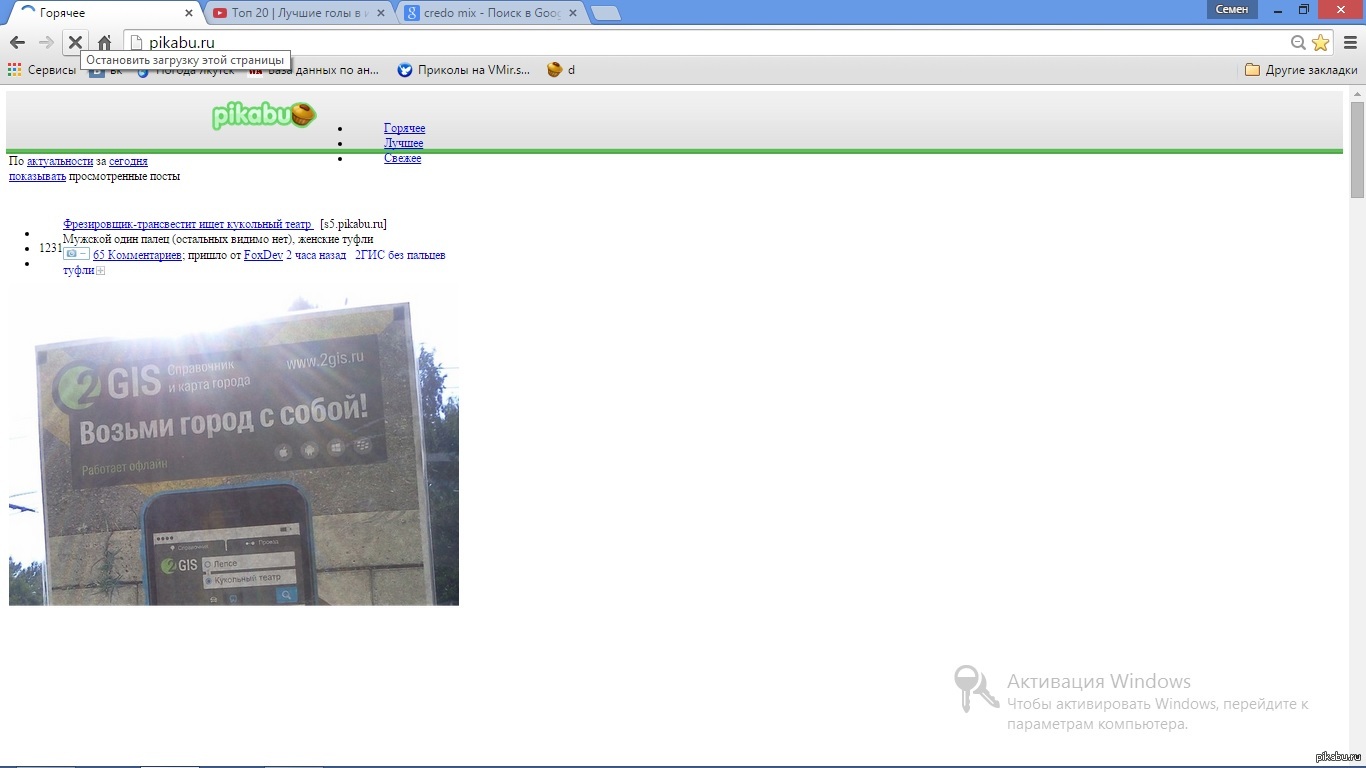Click the показывать viewed posts link
This screenshot has width=1366, height=768.
pos(37,176)
